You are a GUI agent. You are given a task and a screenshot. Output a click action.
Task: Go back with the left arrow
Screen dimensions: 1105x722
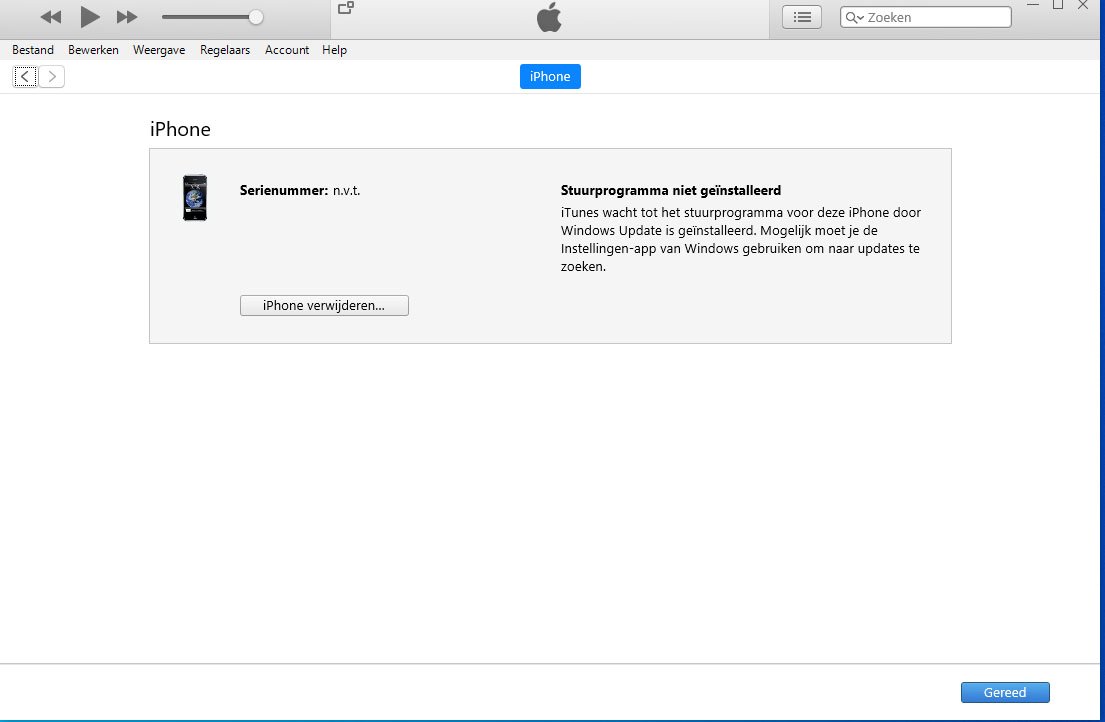pyautogui.click(x=25, y=77)
